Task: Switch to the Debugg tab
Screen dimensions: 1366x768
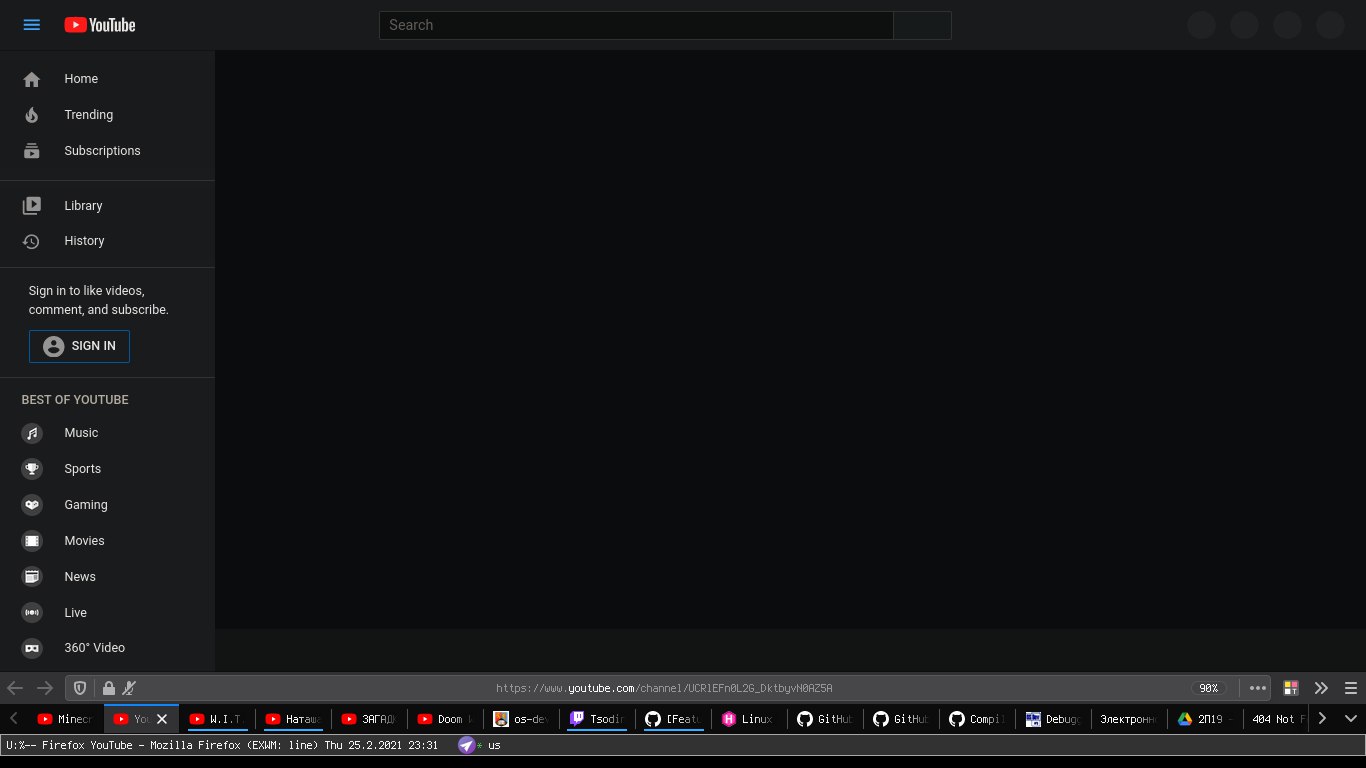Action: [1053, 719]
